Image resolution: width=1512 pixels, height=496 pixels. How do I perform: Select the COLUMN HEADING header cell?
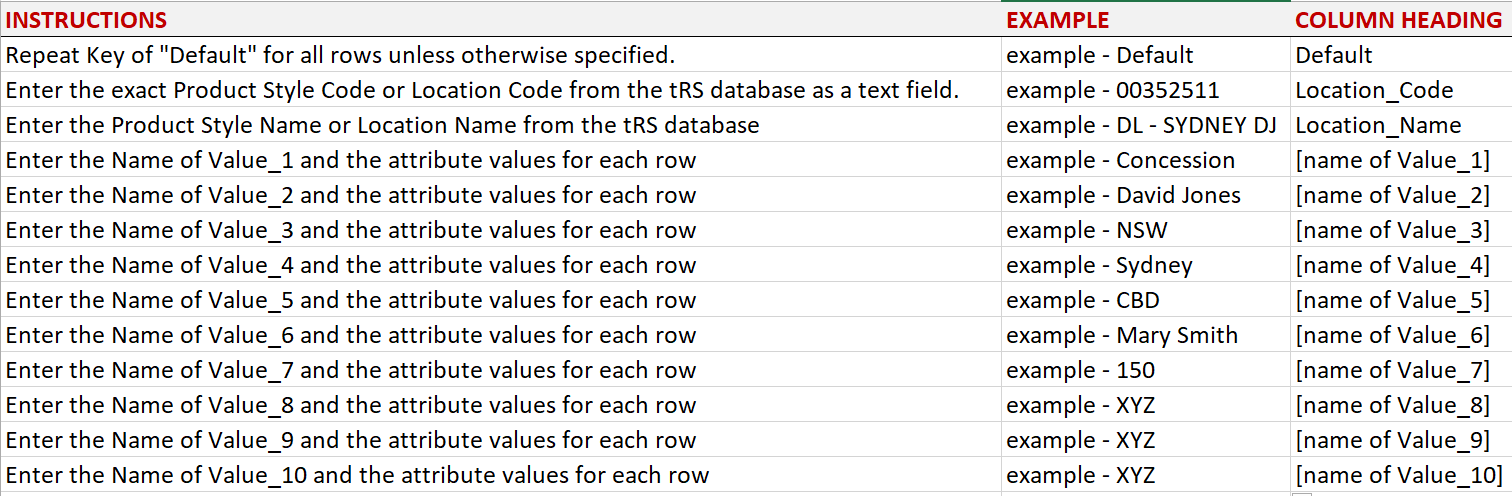(1398, 20)
